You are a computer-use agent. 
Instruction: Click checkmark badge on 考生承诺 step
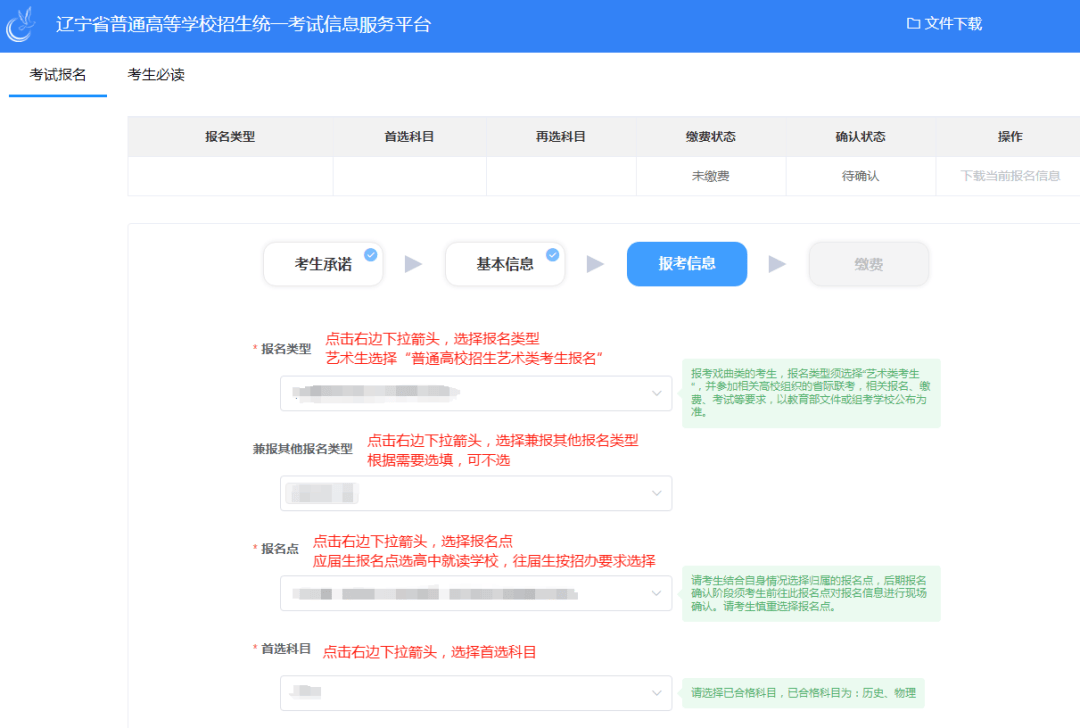tap(371, 255)
